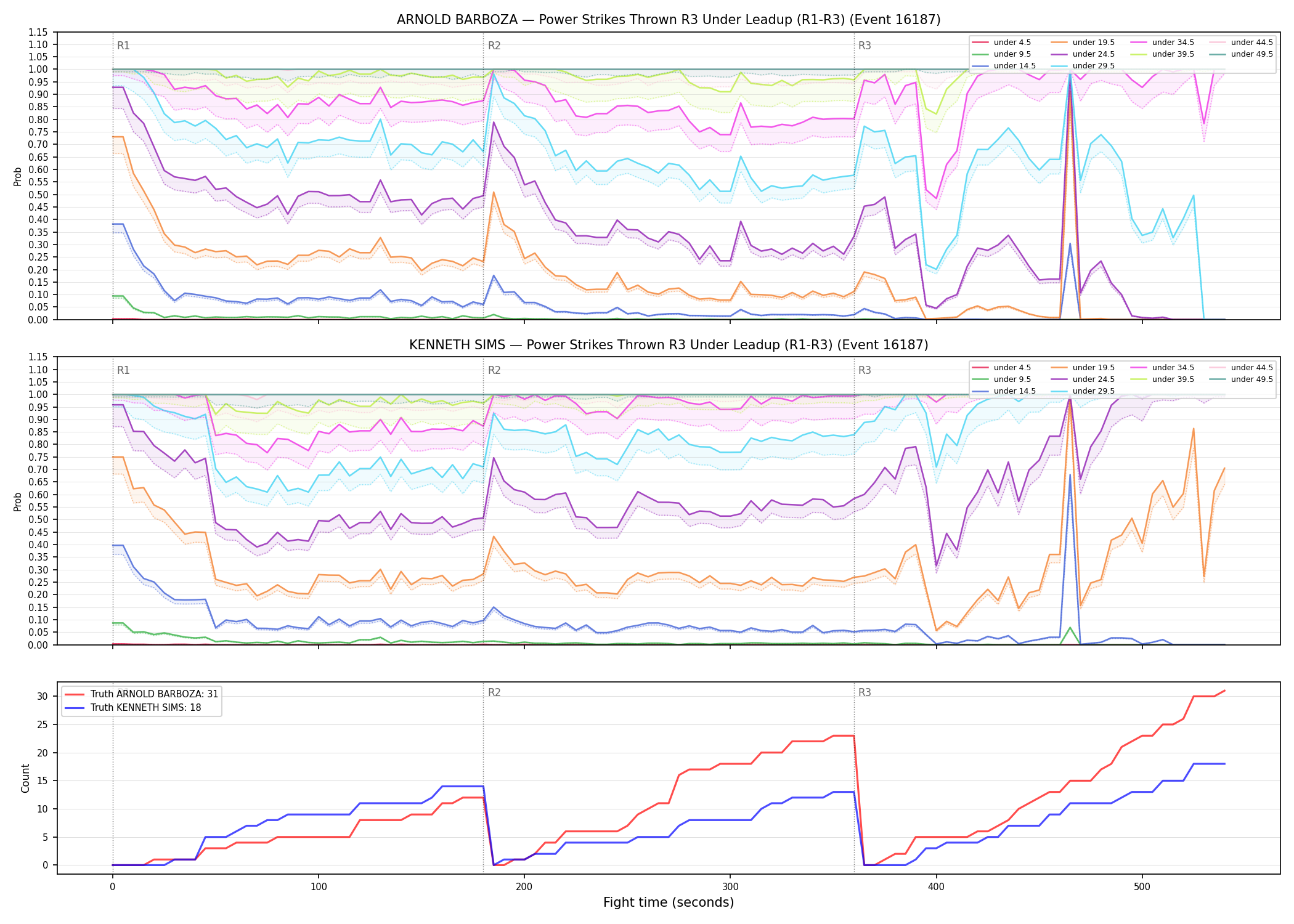Viewport: 1294px width, 924px height.
Task: Click the Count axis tick label '30'
Action: 42,697
